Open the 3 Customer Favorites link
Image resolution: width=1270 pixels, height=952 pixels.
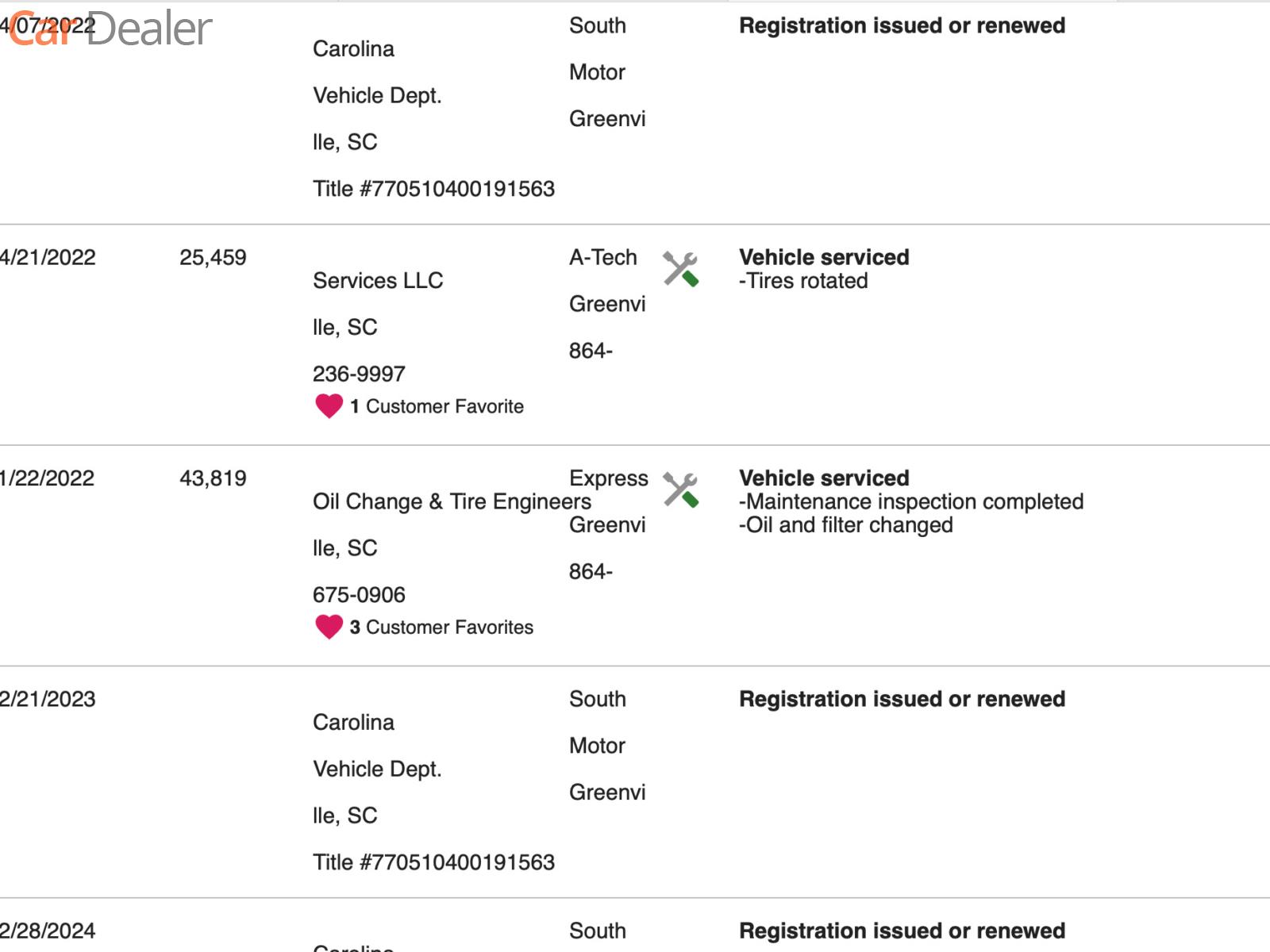(441, 627)
